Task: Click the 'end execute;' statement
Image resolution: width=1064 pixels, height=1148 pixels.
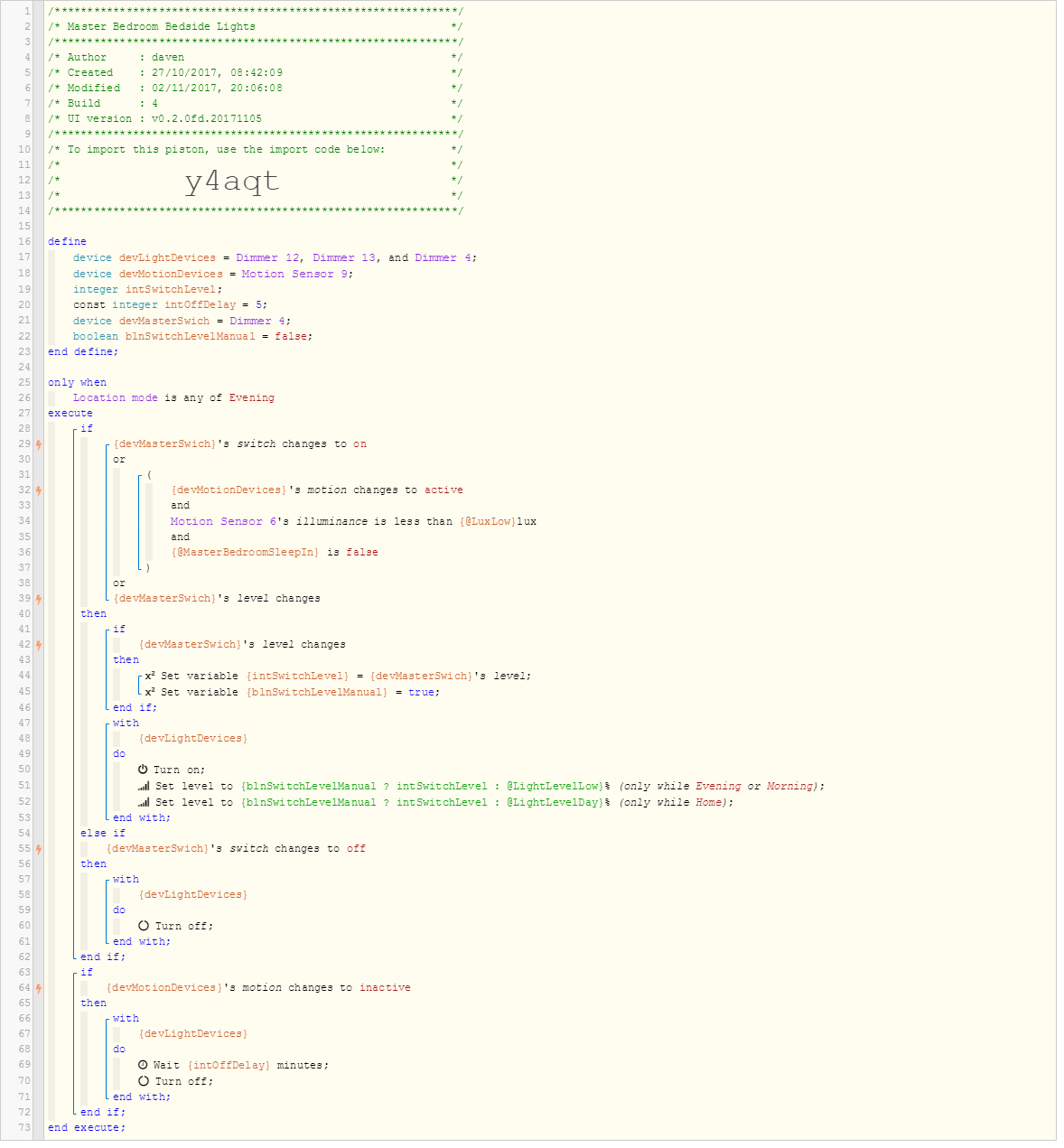Action: [87, 1127]
